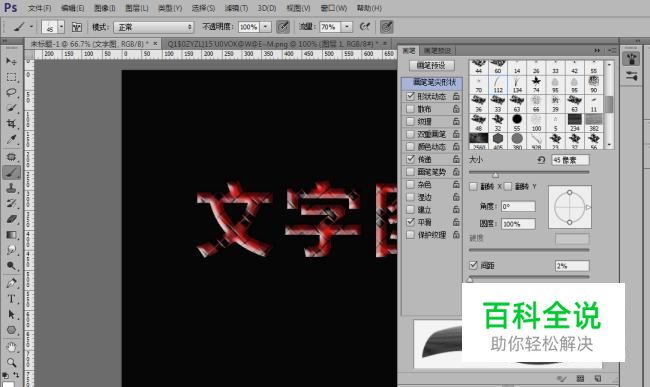Enable 颜色动态 color dynamics checkbox
This screenshot has width=650, height=387.
click(x=410, y=147)
